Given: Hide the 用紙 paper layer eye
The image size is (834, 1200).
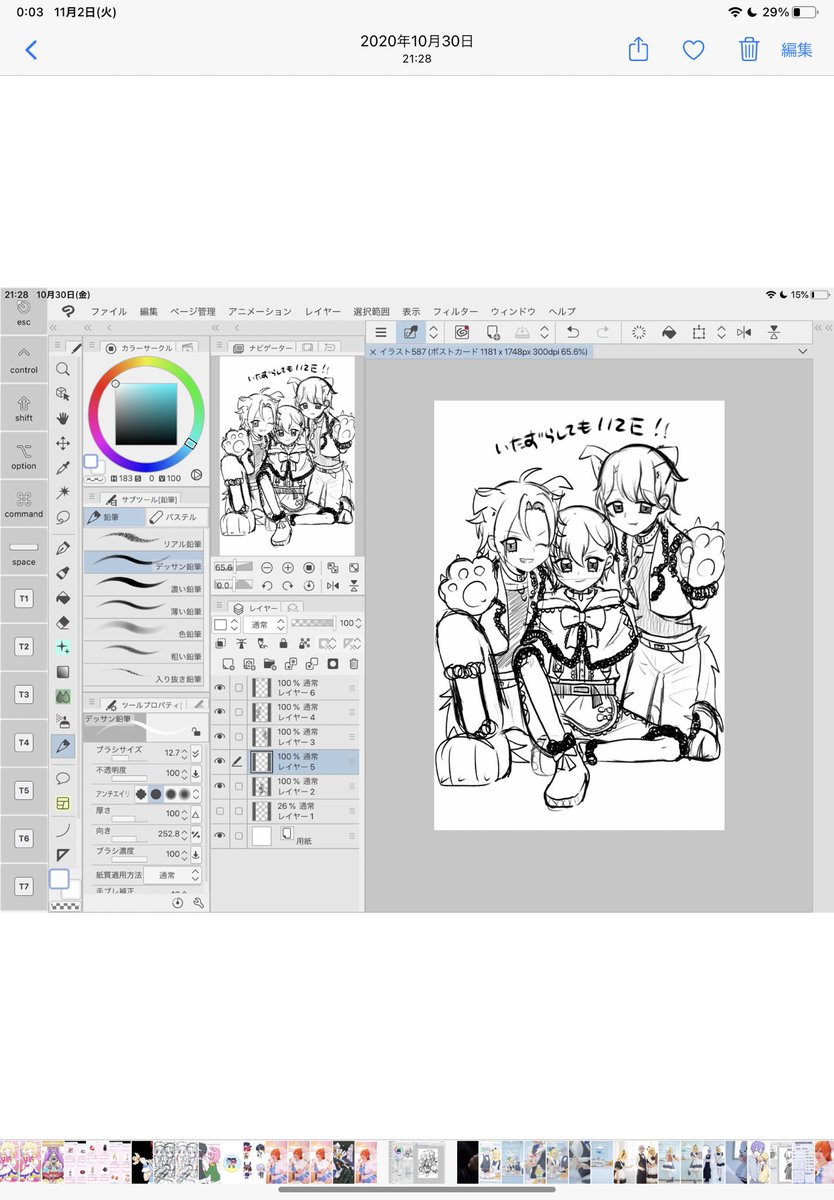Looking at the screenshot, I should tap(220, 836).
